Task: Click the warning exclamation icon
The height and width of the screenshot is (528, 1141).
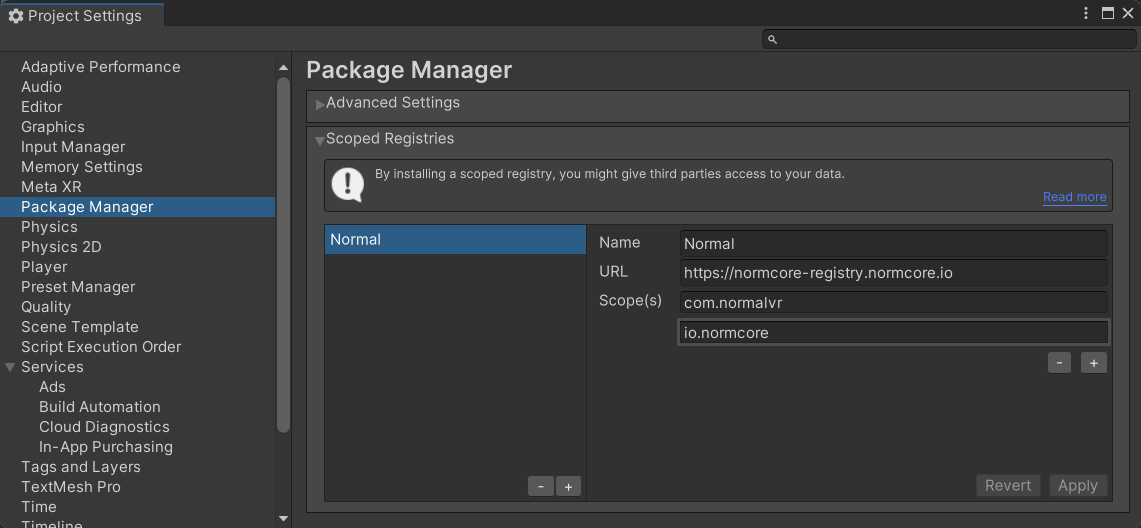Action: tap(347, 185)
